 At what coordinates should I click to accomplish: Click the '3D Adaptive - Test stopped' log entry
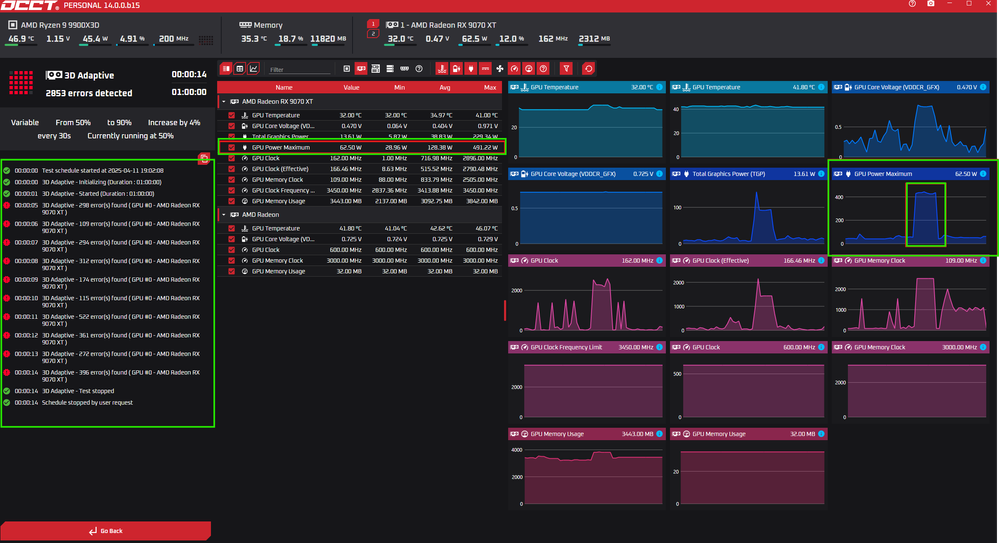tap(78, 391)
